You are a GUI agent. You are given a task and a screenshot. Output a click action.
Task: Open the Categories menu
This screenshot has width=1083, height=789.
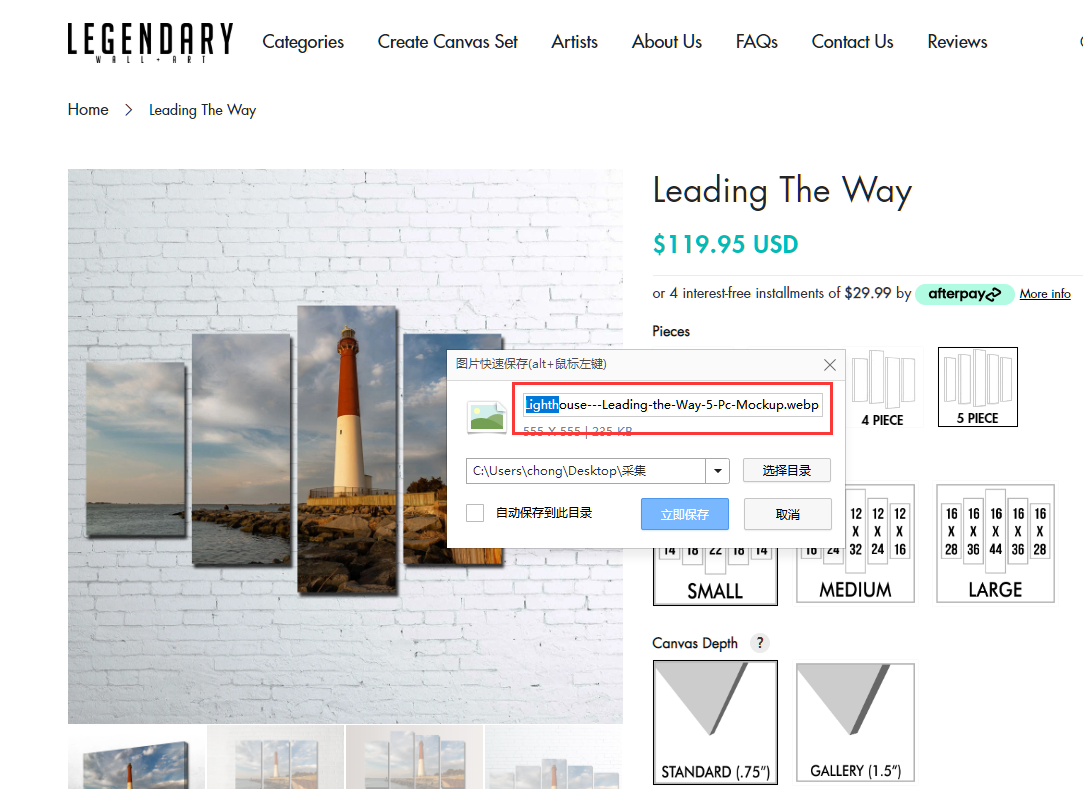[303, 41]
